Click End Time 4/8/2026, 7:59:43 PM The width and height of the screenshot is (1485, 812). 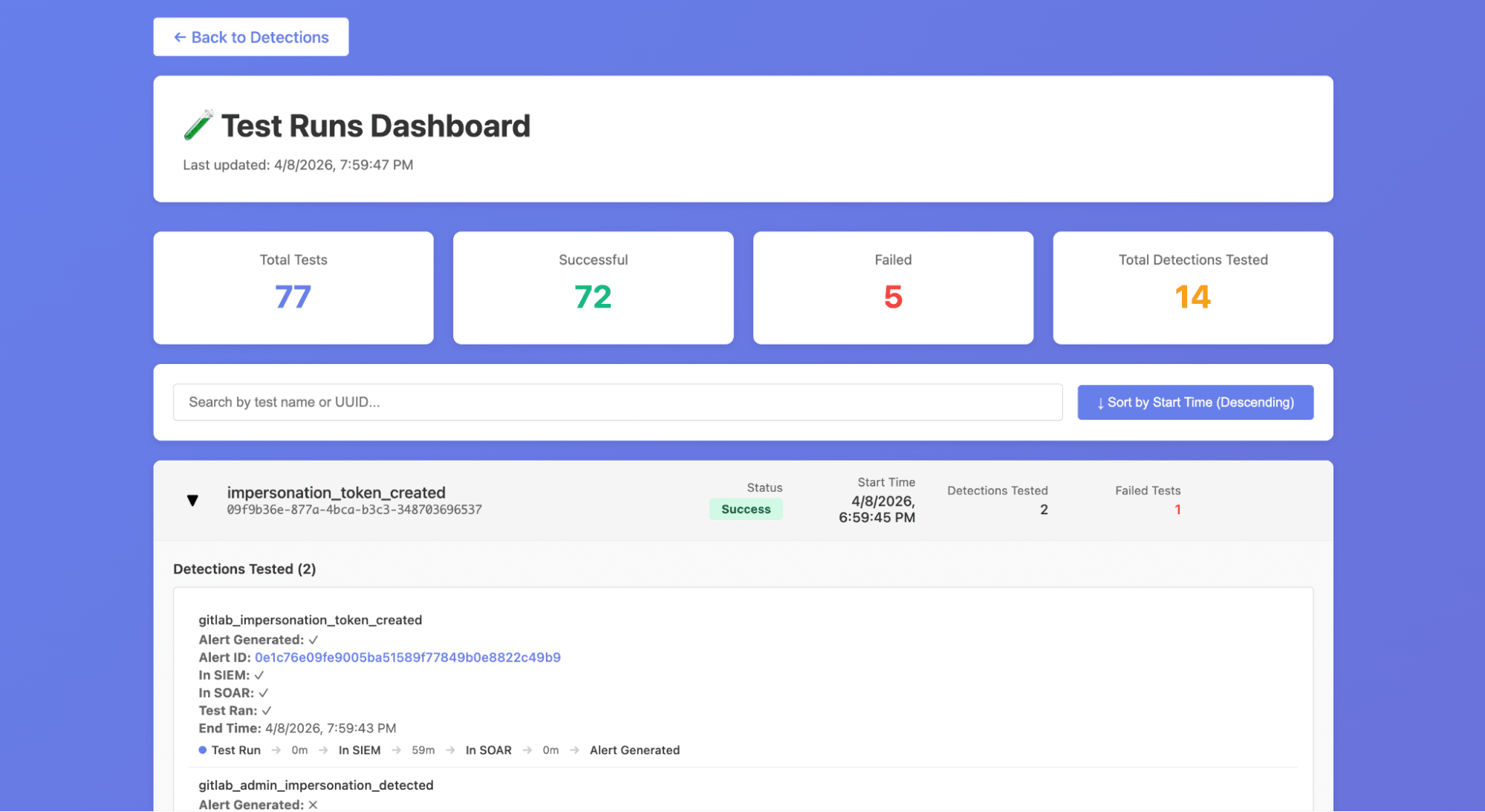(297, 729)
